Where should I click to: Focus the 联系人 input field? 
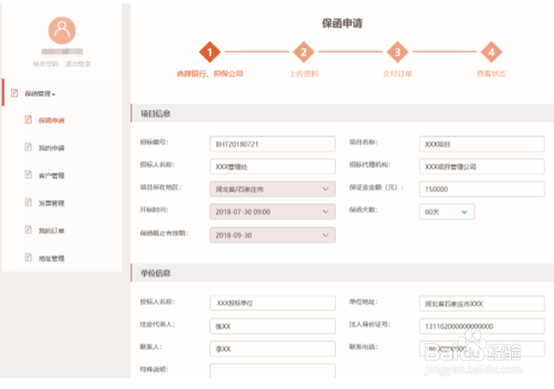(272, 349)
